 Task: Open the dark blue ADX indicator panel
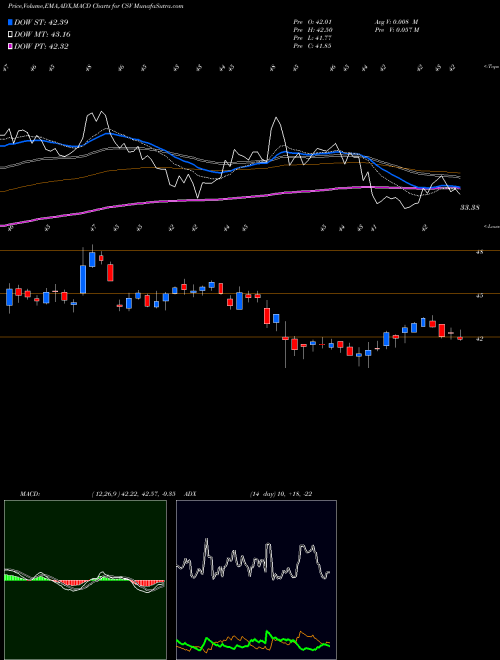click(x=256, y=580)
